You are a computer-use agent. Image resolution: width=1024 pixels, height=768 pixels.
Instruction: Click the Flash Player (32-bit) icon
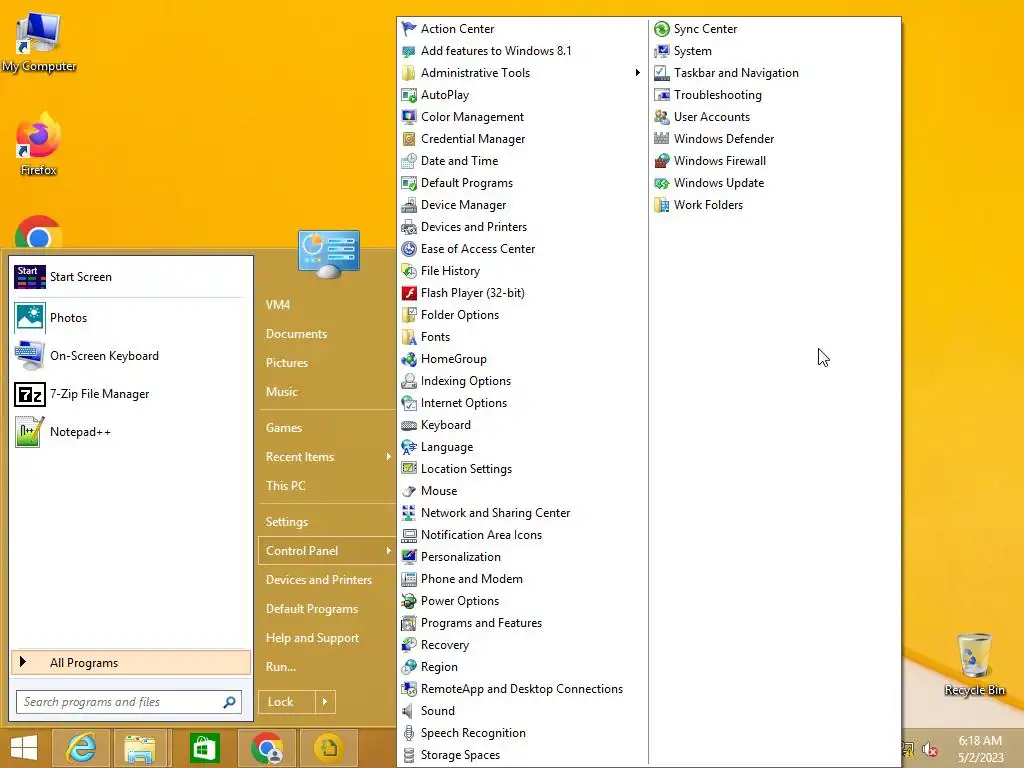click(409, 293)
